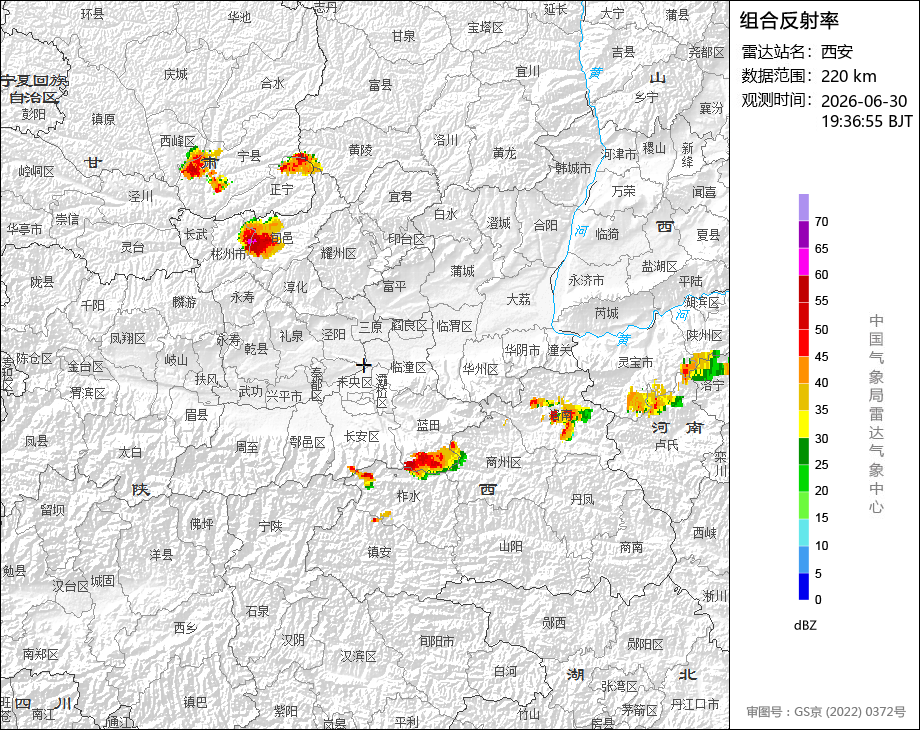The image size is (920, 730).
Task: Click the radar station name '西安'
Action: [x=836, y=52]
